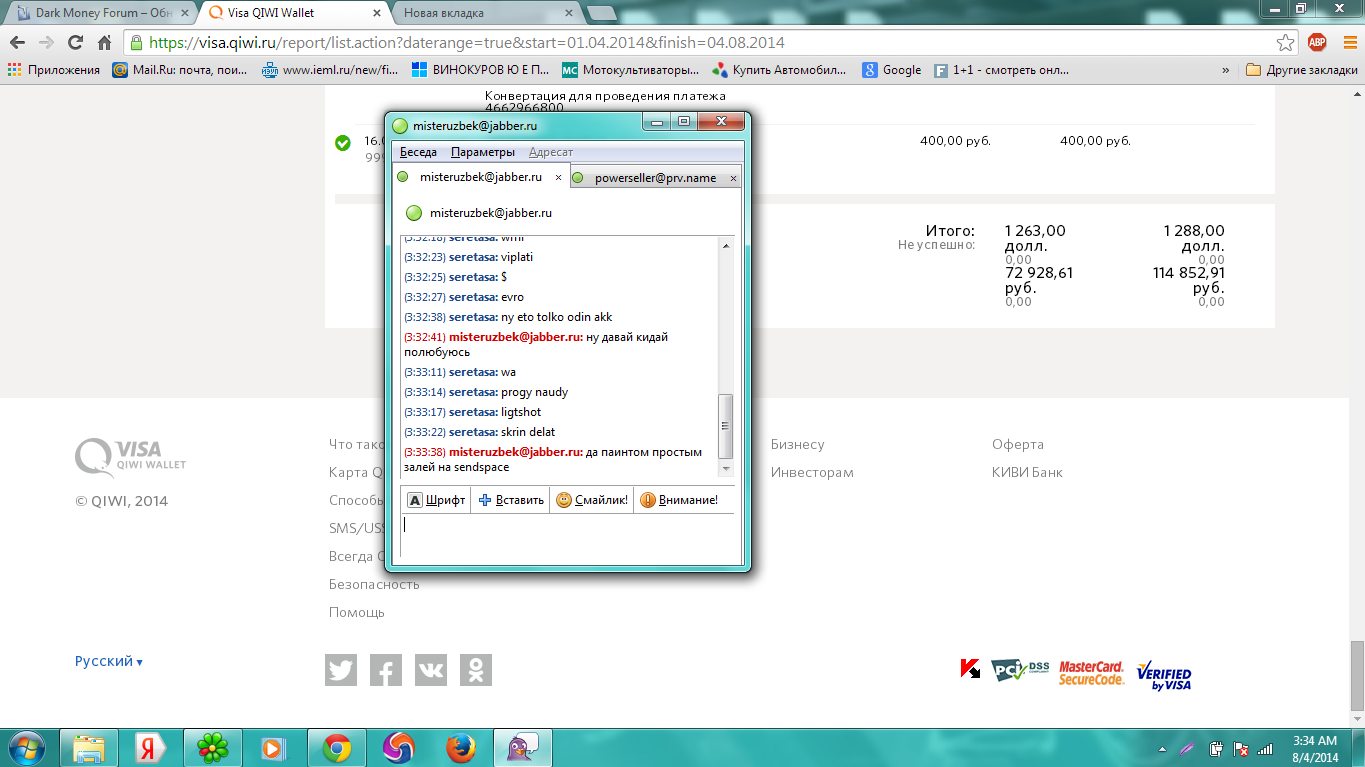
Task: Open the Google bookmark
Action: 892,70
